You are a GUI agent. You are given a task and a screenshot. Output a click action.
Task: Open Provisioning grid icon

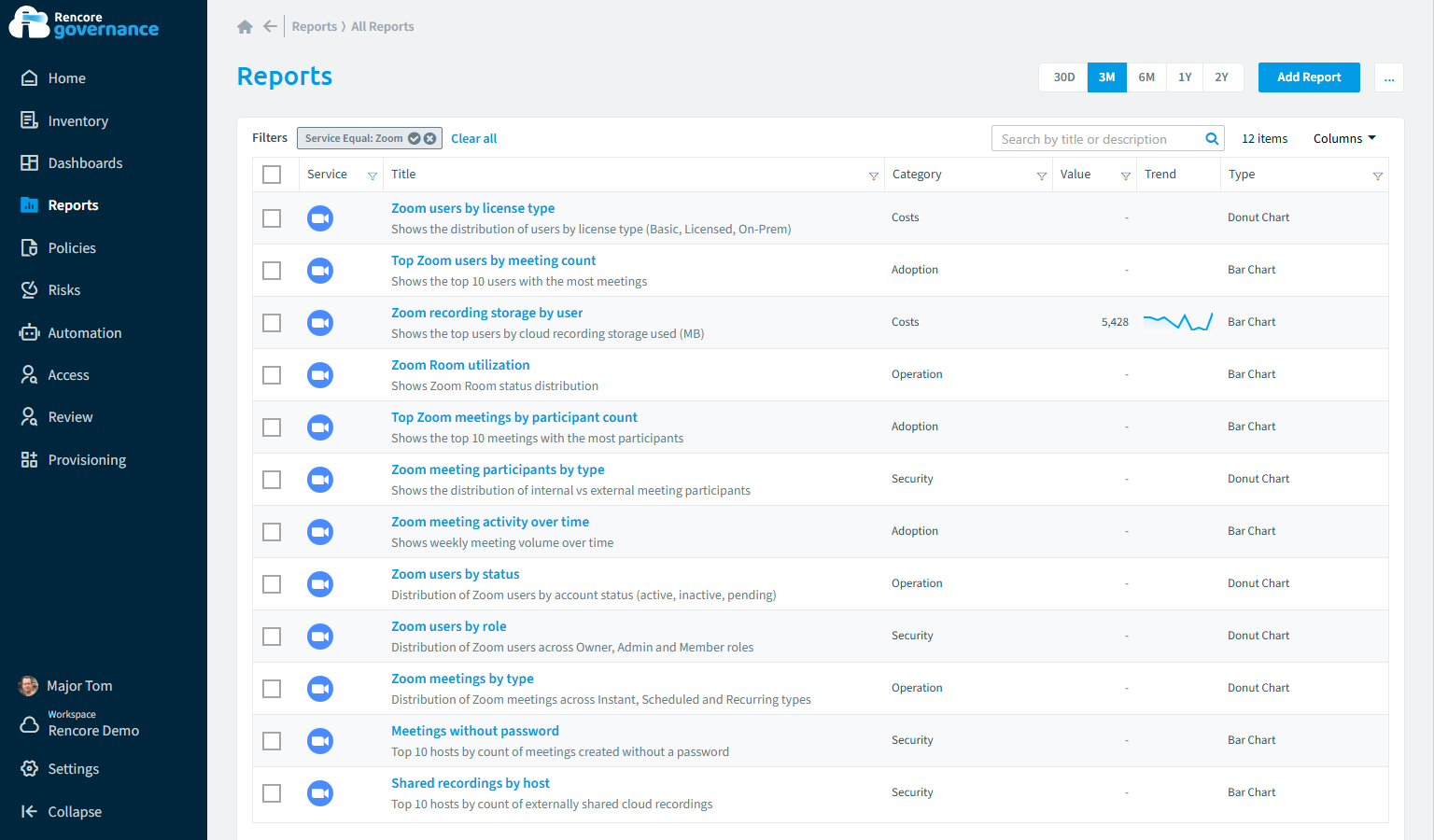[x=30, y=459]
